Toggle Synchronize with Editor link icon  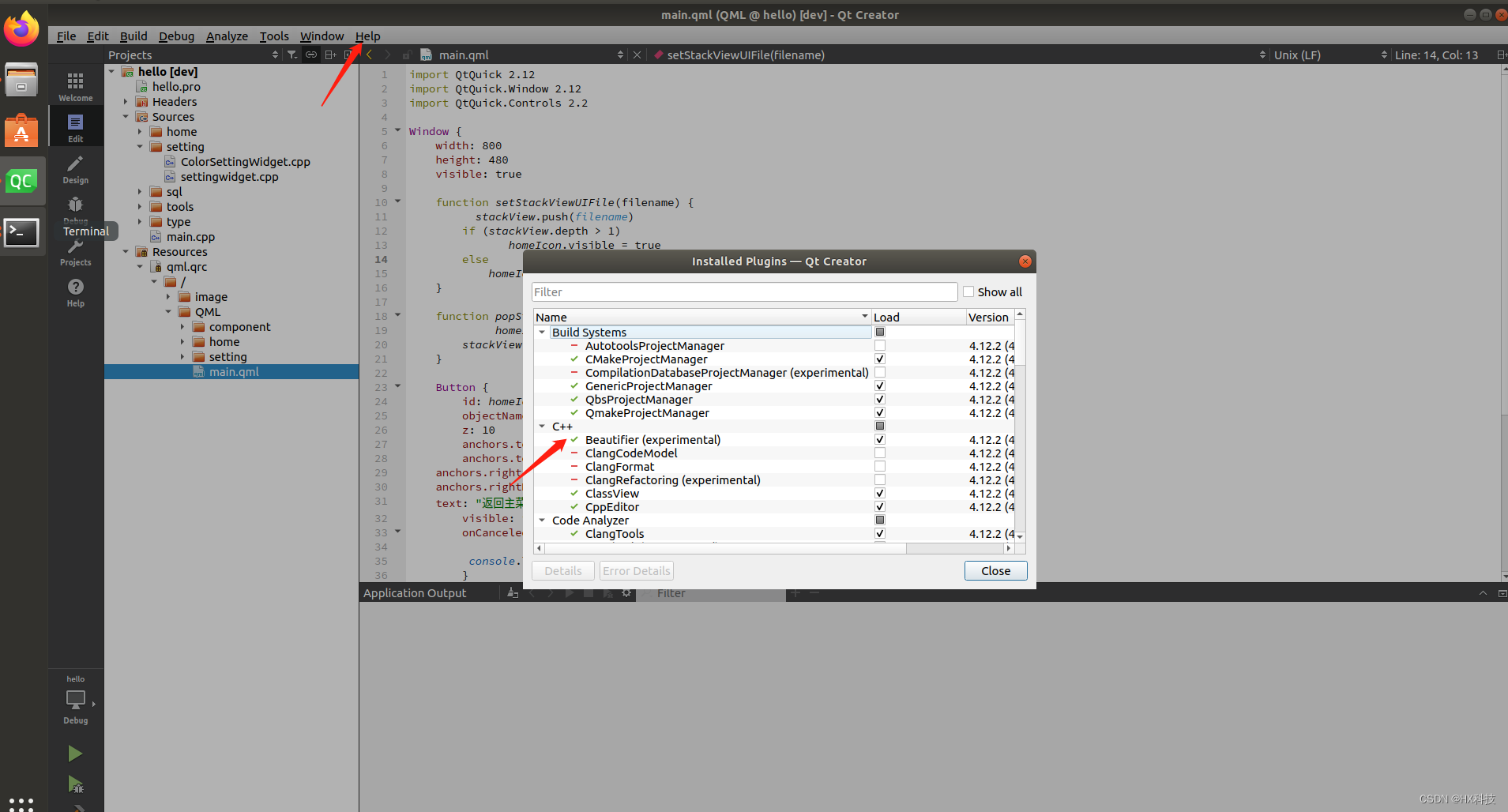click(311, 55)
